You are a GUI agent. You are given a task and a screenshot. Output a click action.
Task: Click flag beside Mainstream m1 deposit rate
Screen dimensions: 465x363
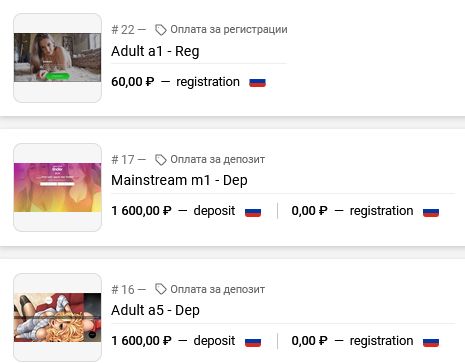pos(253,212)
